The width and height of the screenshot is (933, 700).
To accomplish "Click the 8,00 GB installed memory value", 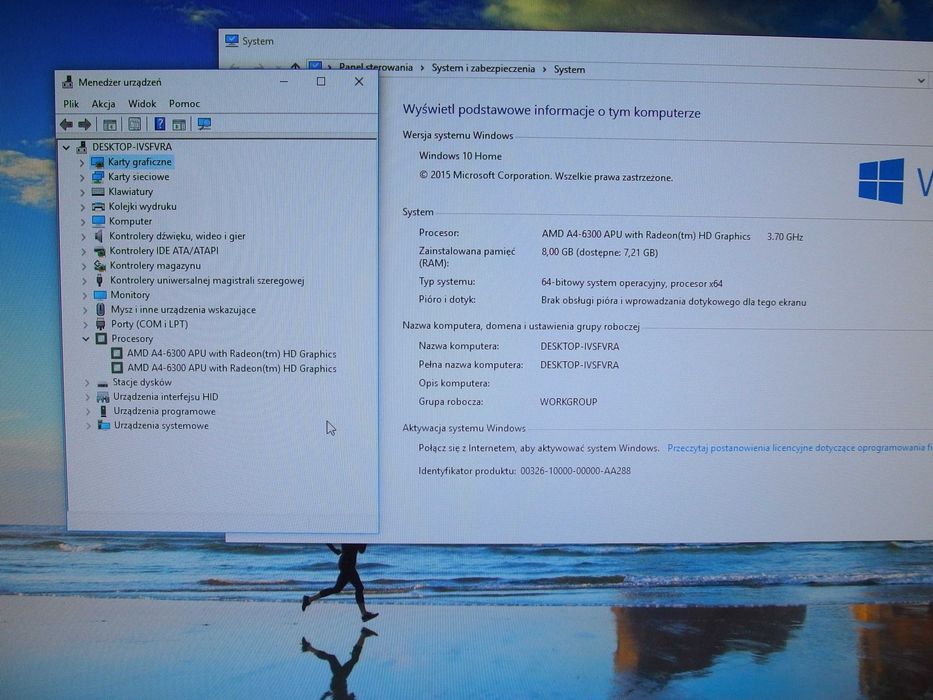I will coord(599,252).
